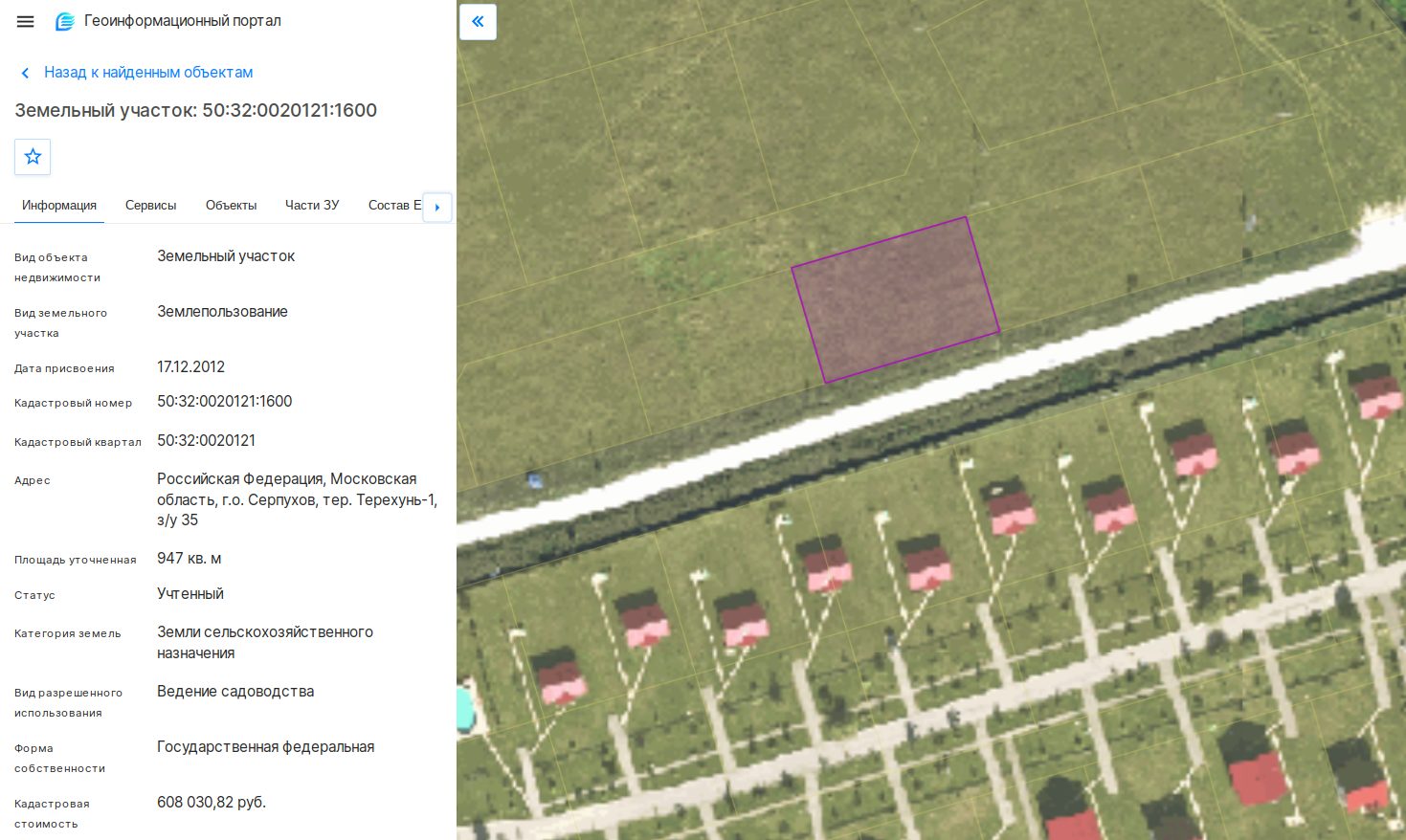The width and height of the screenshot is (1406, 840).
Task: Go back via Назад к найденным объектам
Action: (148, 73)
